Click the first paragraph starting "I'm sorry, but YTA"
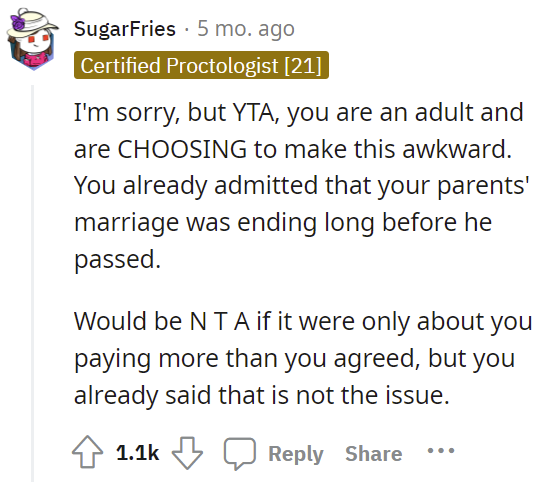 301,186
